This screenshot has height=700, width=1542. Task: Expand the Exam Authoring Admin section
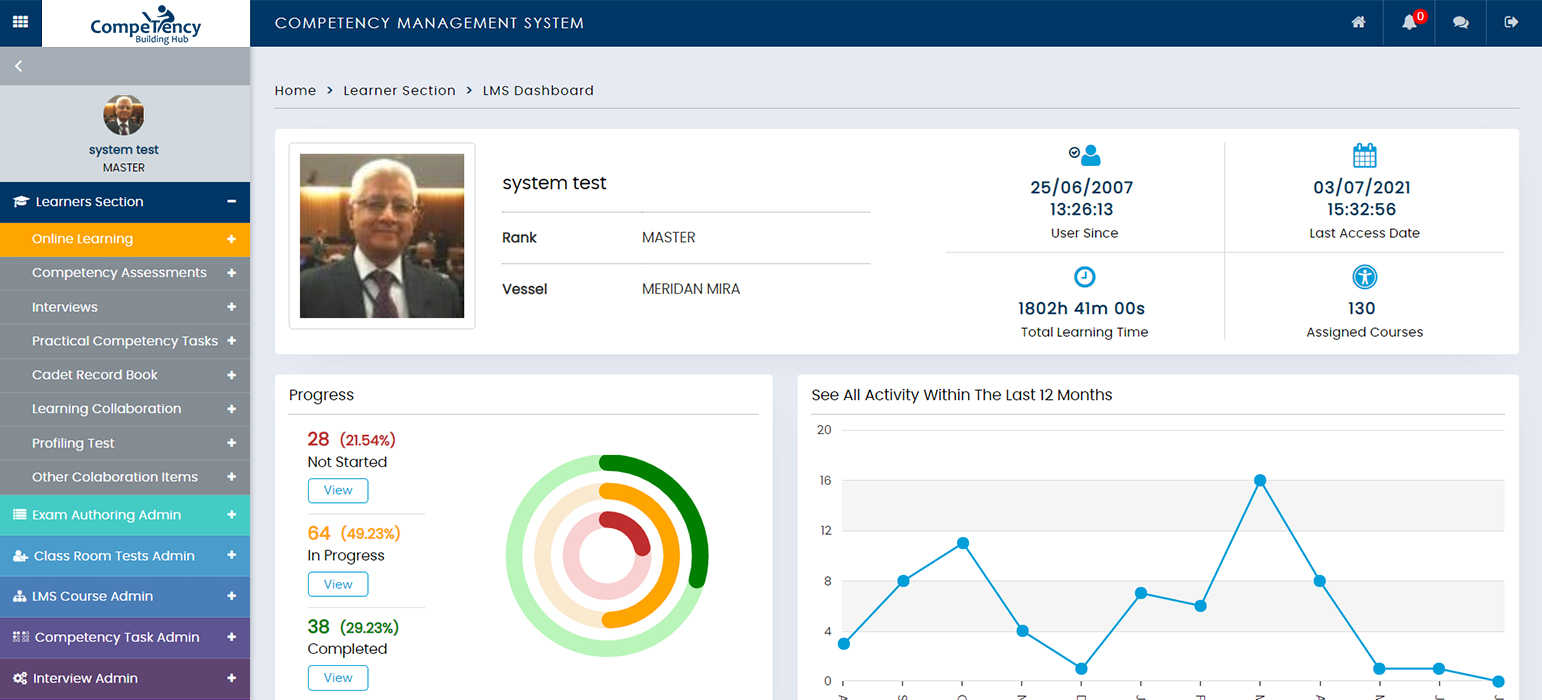(x=231, y=515)
